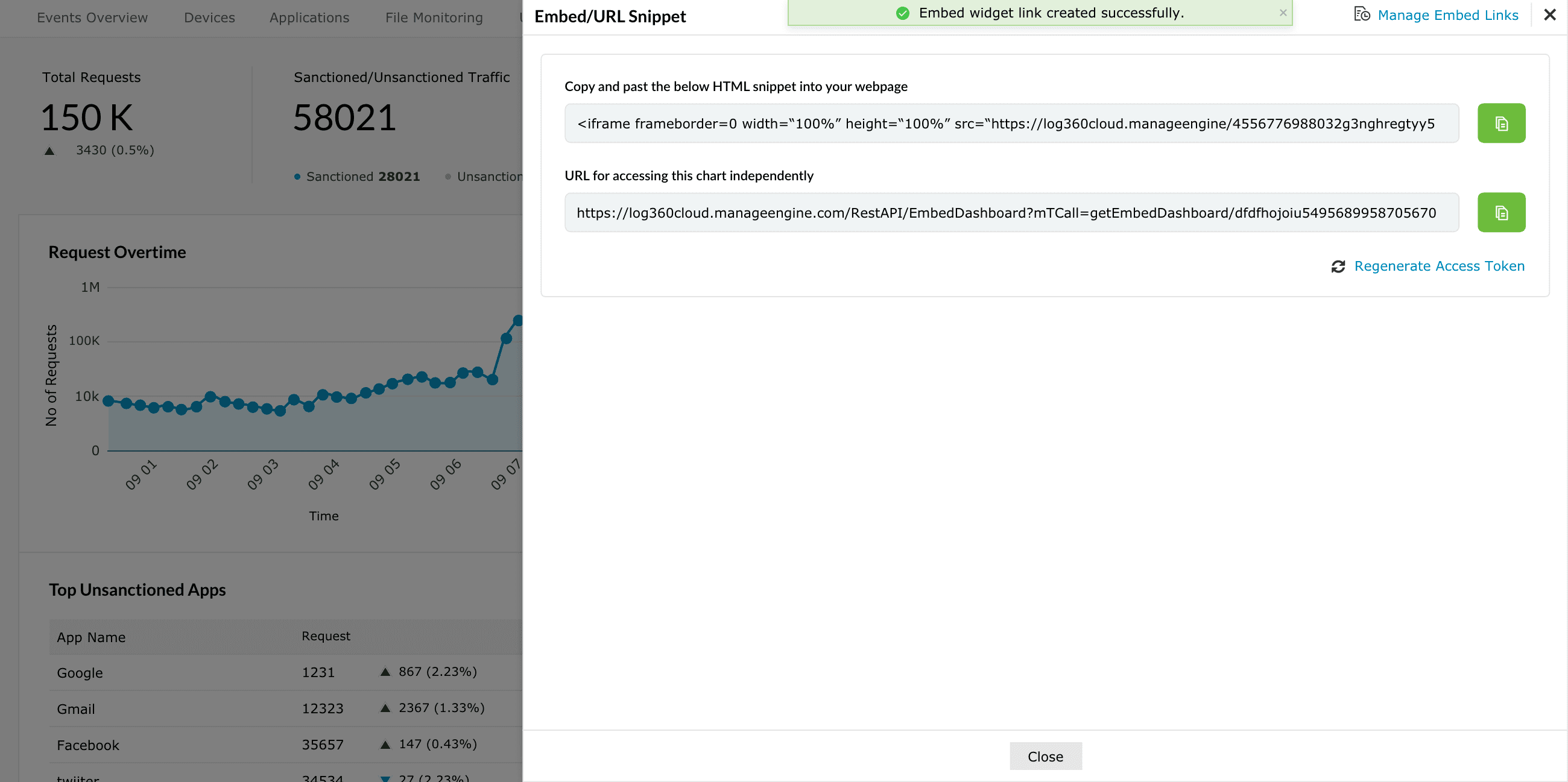Open the Applications tab
The width and height of the screenshot is (1568, 782).
[x=309, y=17]
